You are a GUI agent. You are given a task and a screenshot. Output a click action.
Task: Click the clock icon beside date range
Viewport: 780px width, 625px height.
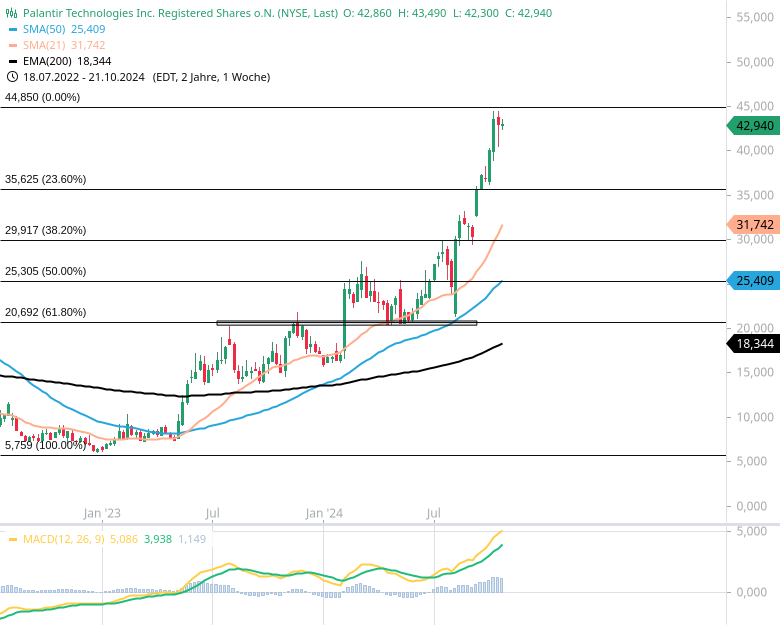[11, 77]
